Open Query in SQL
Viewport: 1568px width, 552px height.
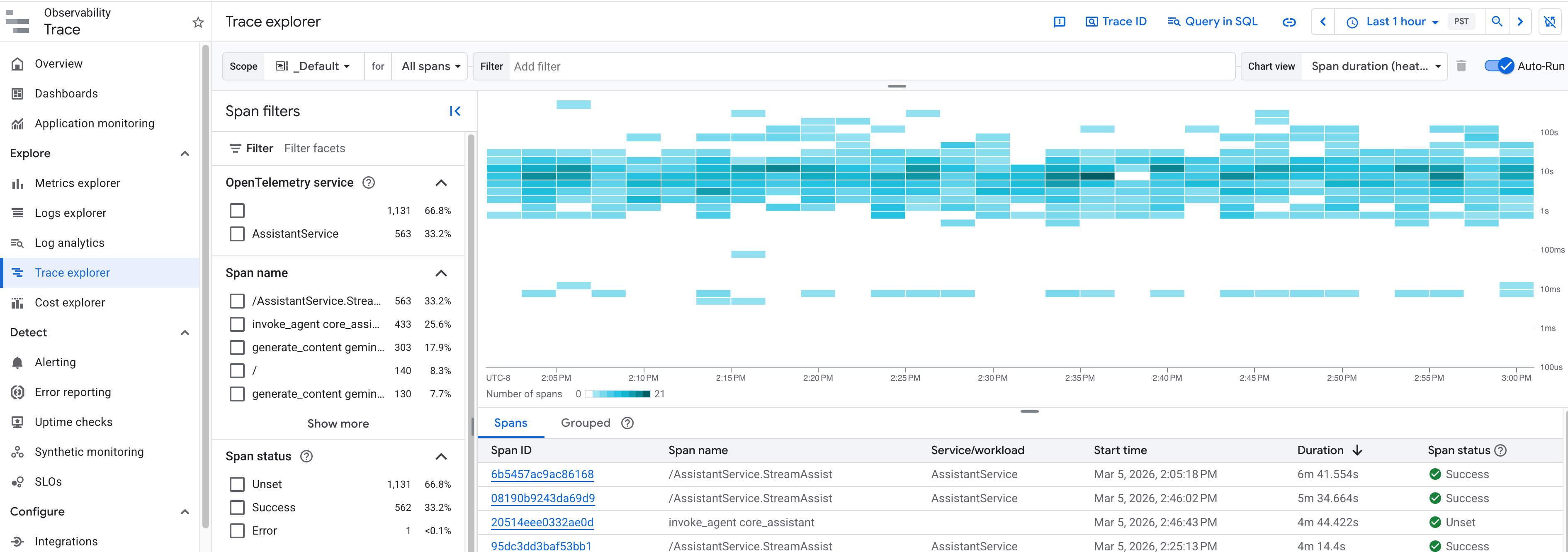[1212, 21]
